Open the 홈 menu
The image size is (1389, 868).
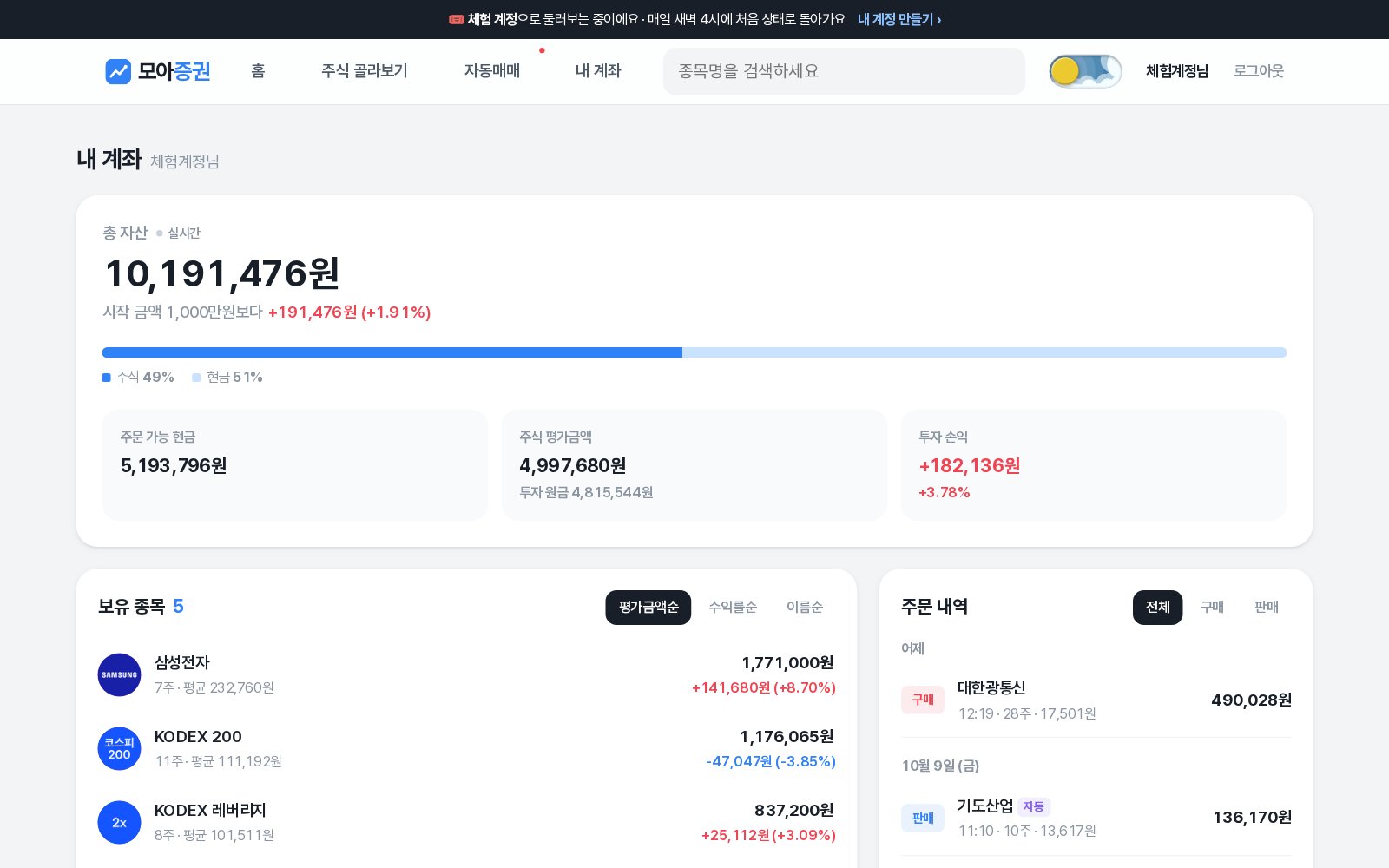click(x=258, y=71)
